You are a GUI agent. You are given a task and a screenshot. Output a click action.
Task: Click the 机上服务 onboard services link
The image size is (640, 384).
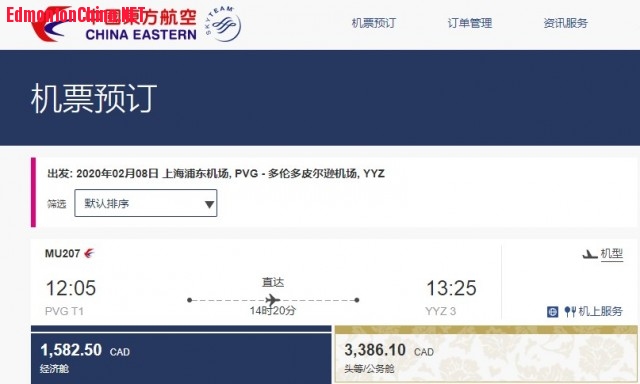600,311
